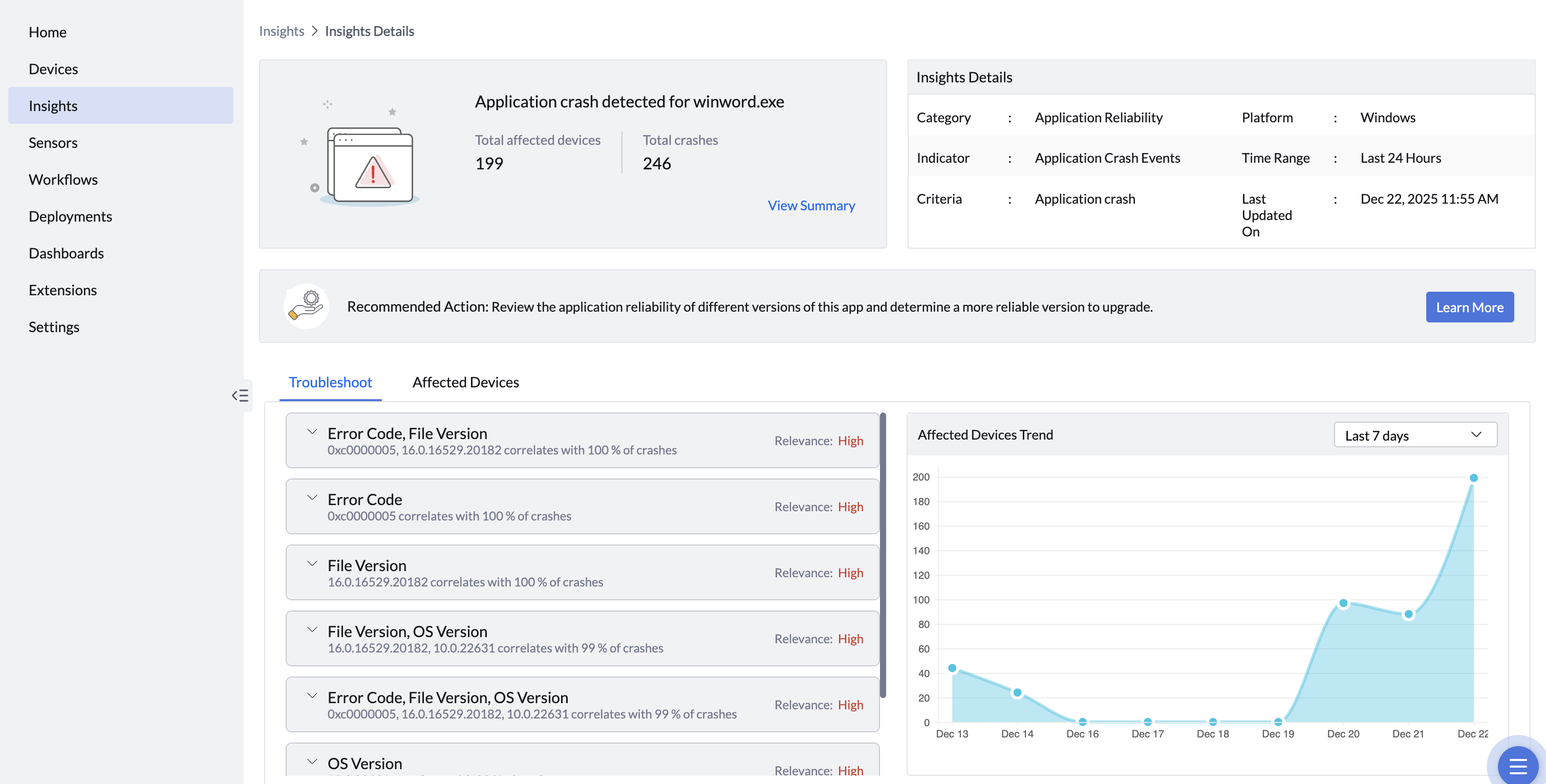The image size is (1546, 784).
Task: Expand the File Version correlation row
Action: [x=312, y=564]
